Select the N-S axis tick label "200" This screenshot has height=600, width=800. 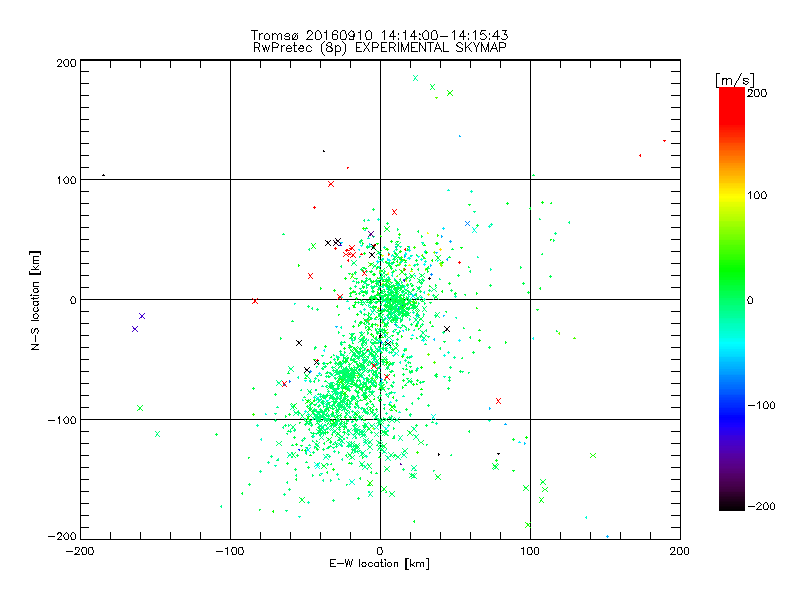66,63
